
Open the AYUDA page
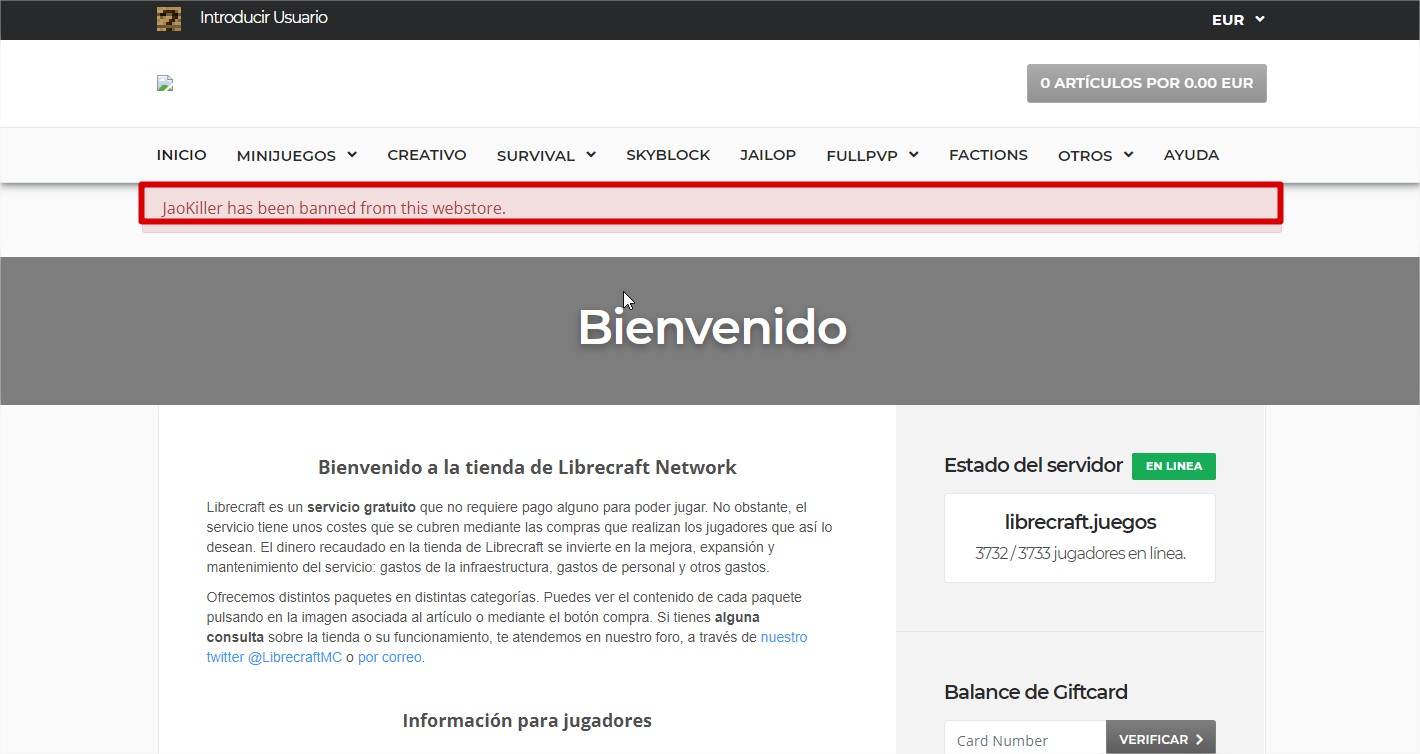1191,155
